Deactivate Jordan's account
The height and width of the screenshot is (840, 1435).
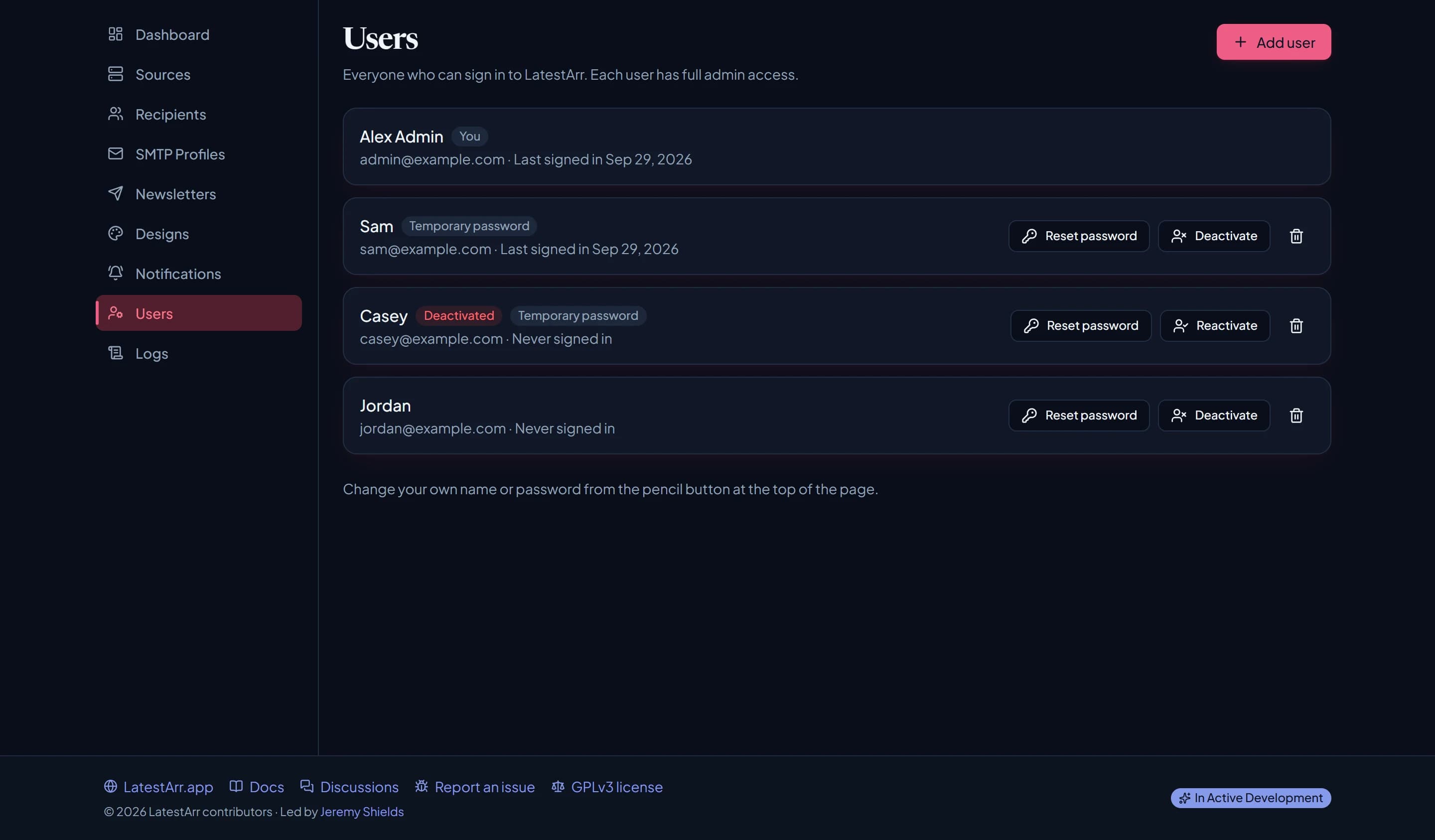(x=1214, y=415)
